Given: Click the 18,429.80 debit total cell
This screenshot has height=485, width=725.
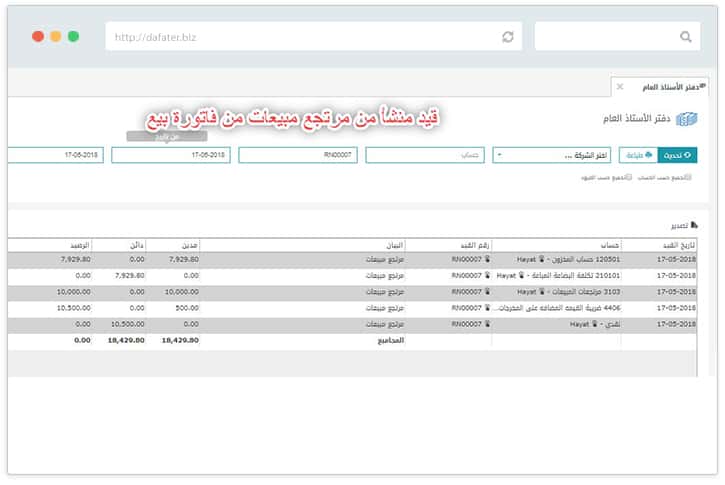Looking at the screenshot, I should [180, 340].
